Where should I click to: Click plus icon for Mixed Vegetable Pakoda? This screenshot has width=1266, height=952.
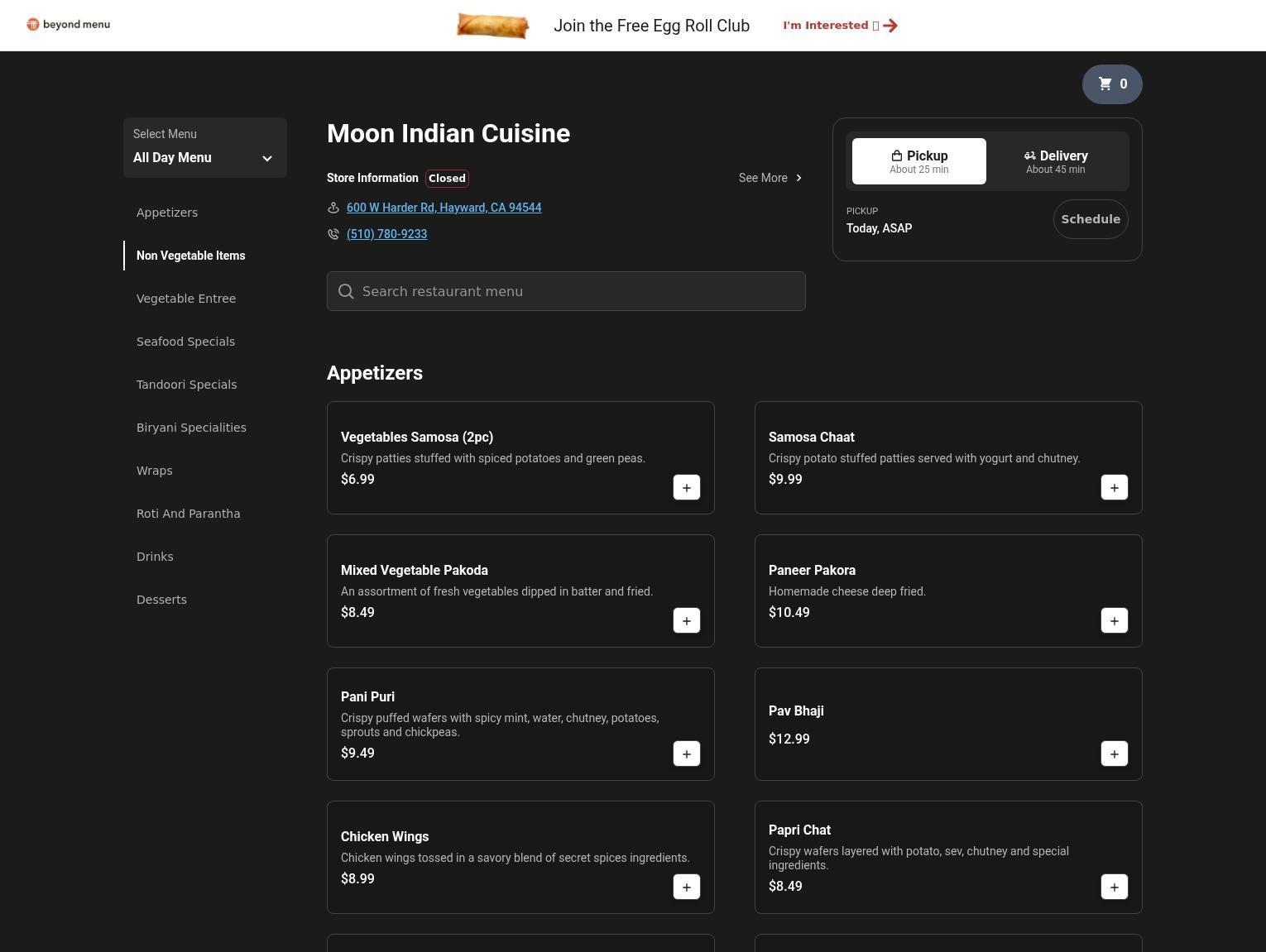point(686,621)
